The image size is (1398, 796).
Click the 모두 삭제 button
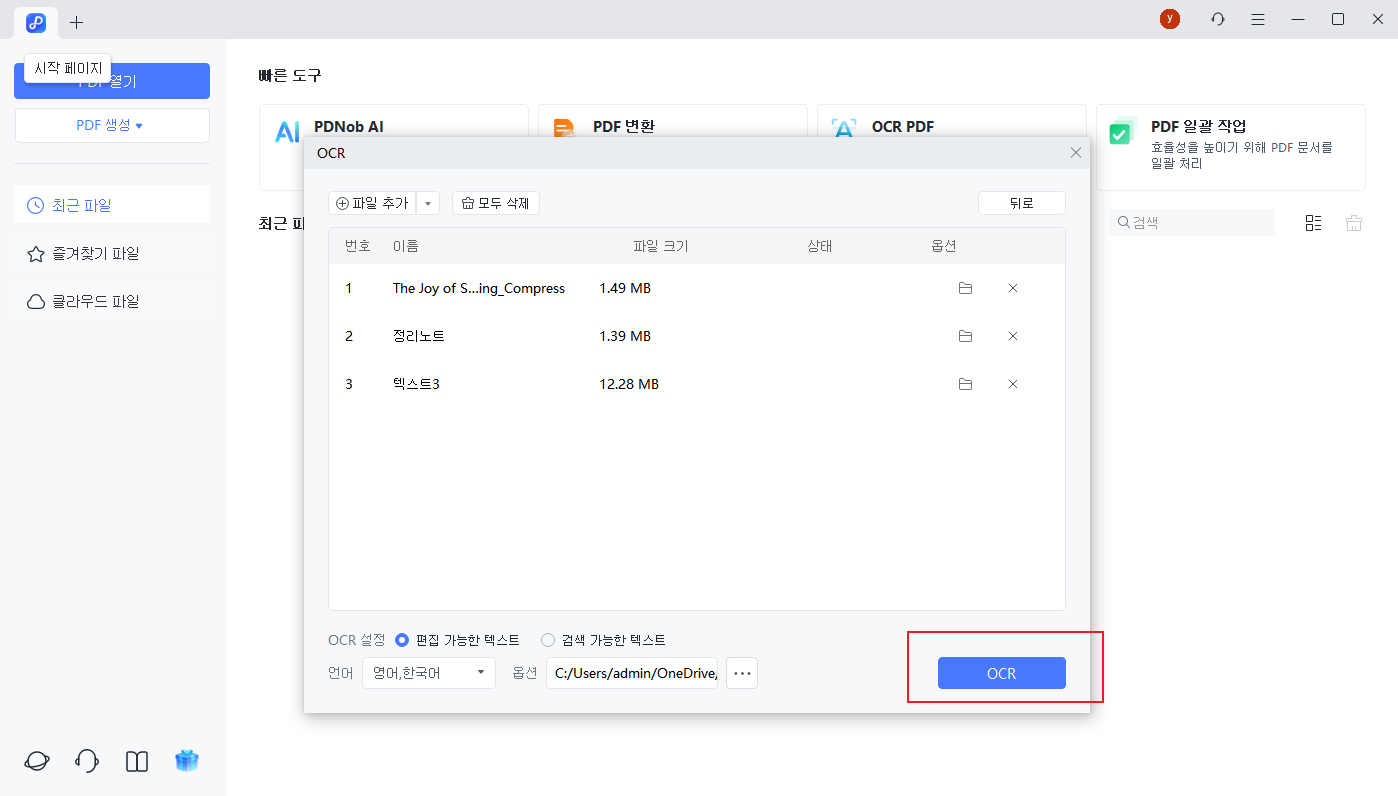click(x=496, y=204)
